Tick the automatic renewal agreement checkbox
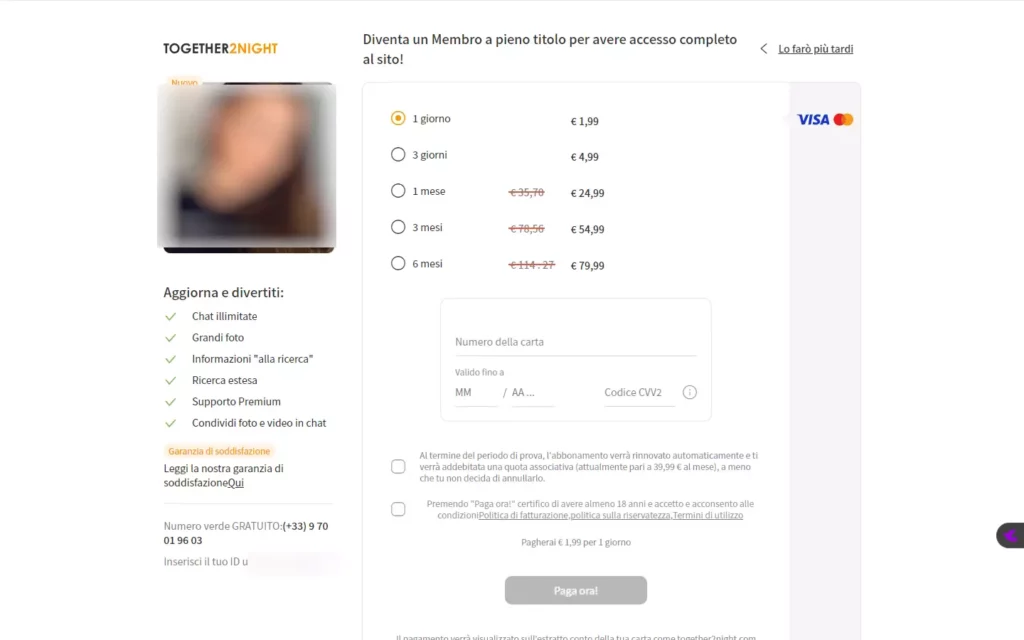 pos(398,466)
